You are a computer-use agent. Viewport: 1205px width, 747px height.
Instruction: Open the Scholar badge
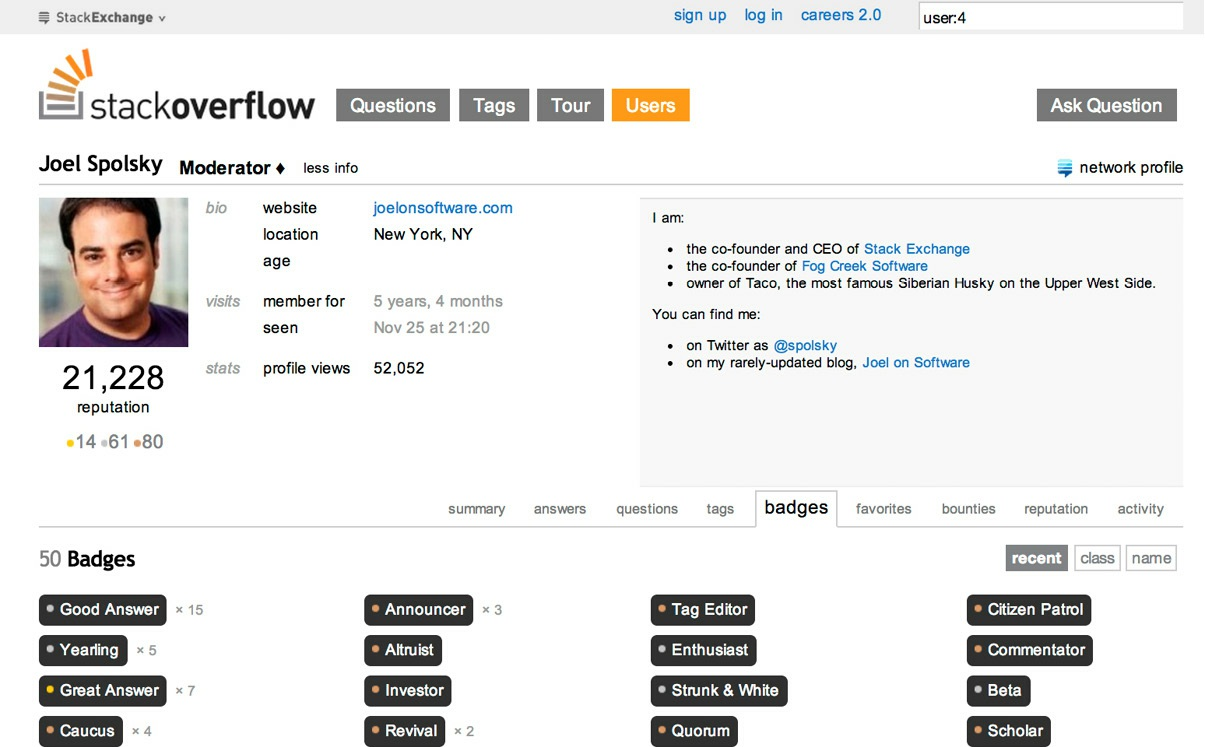[x=1009, y=731]
